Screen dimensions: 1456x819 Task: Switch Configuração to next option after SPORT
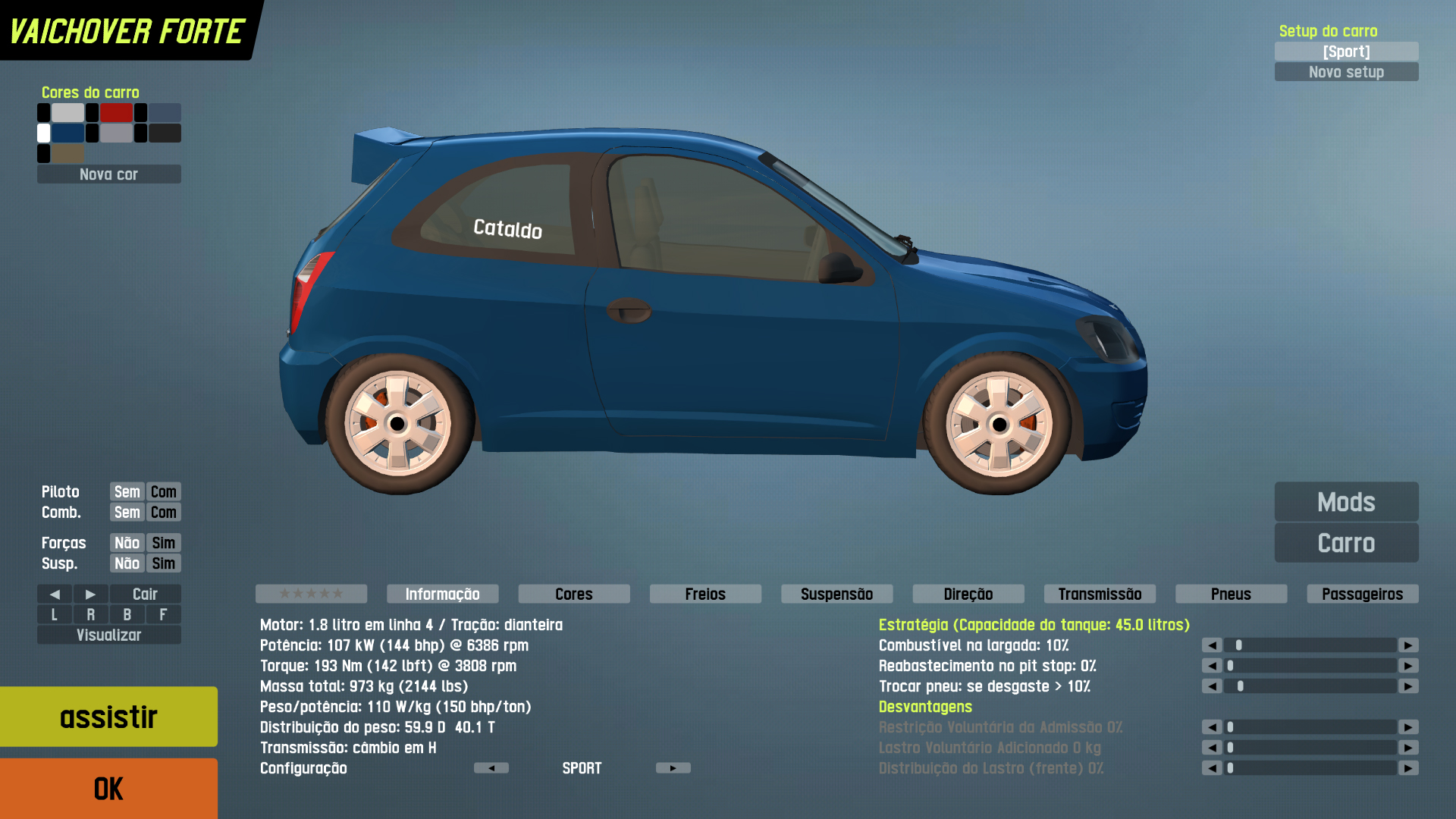(673, 768)
